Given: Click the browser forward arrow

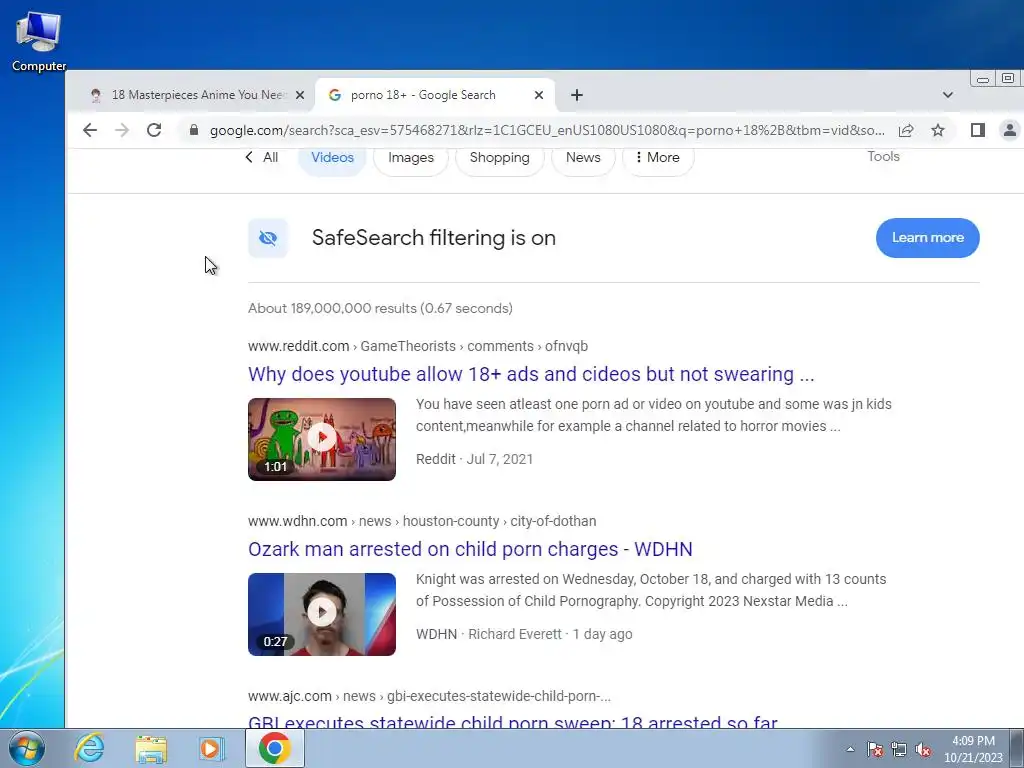Looking at the screenshot, I should pos(122,130).
